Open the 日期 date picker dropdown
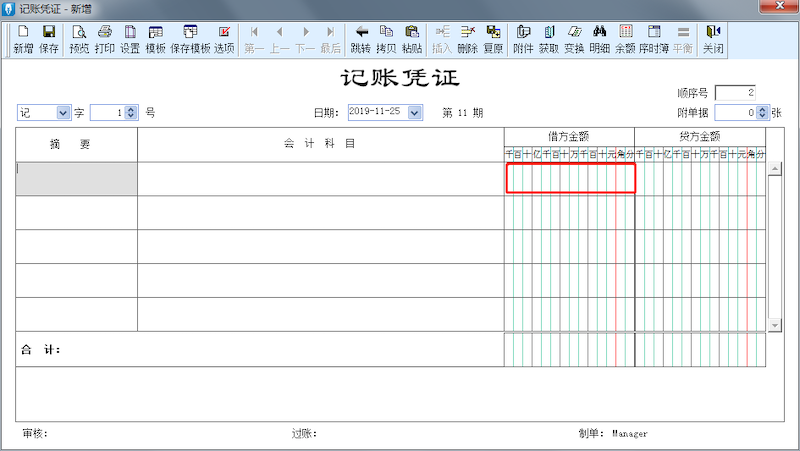800x451 pixels. click(415, 113)
